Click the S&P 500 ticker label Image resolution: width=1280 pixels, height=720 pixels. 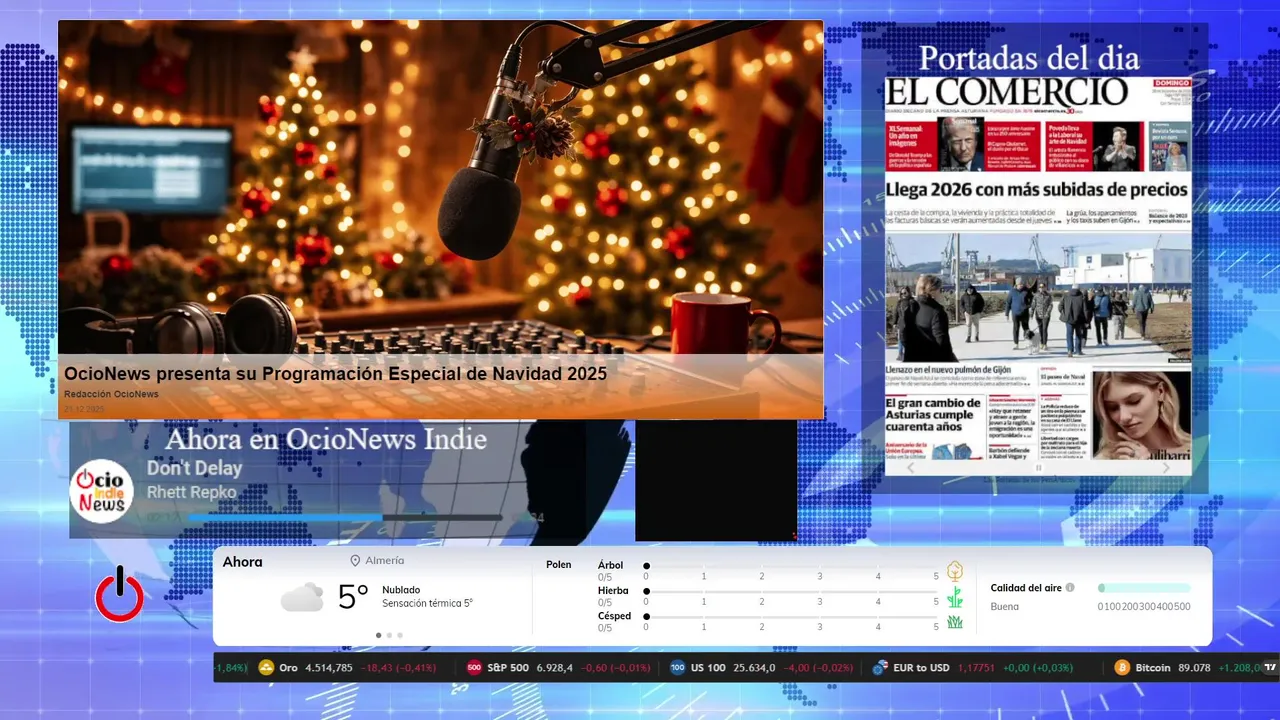pos(508,668)
